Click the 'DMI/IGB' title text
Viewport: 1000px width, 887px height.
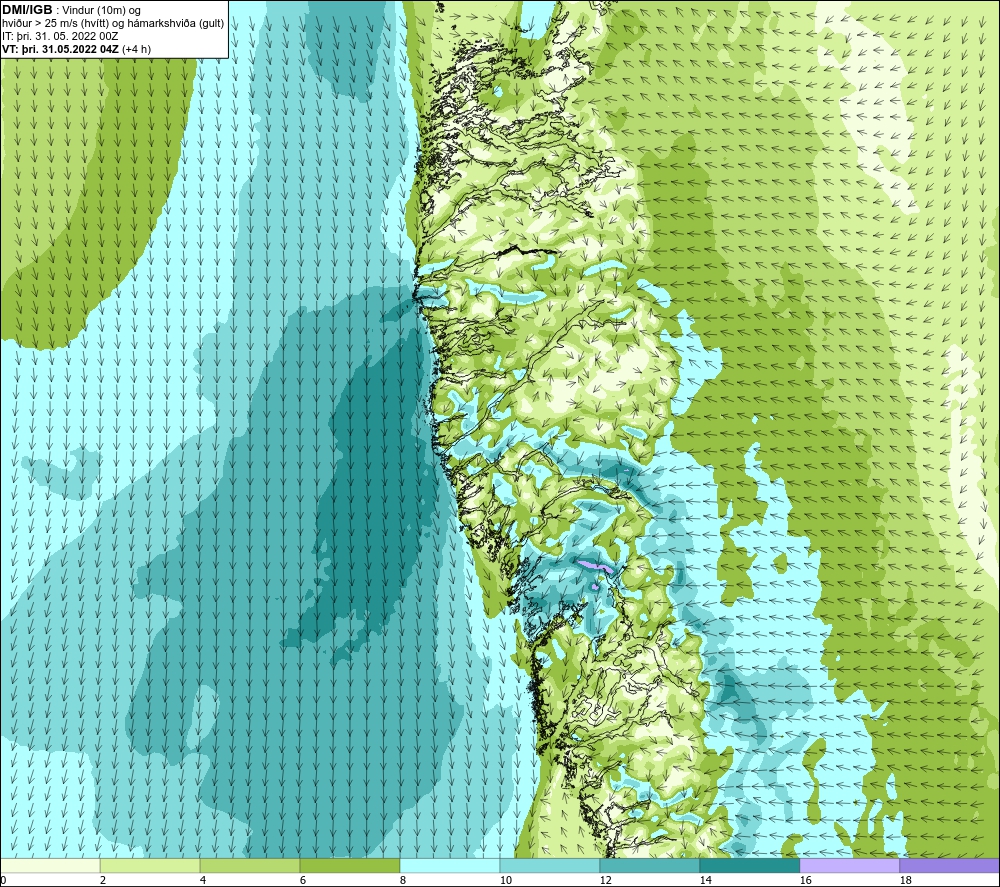click(x=27, y=10)
